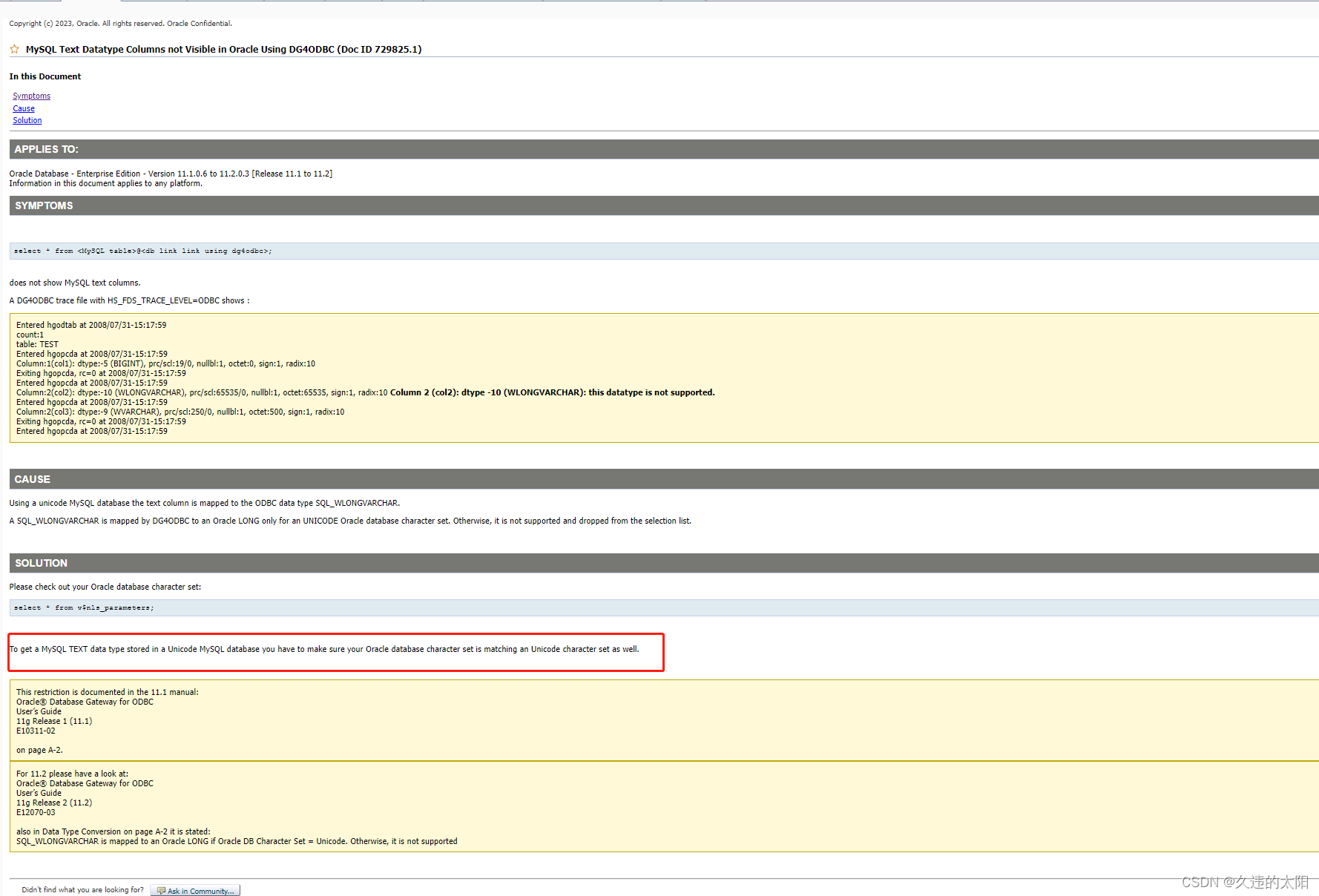
Task: Click the v$nls_parameters query text
Action: pos(82,607)
